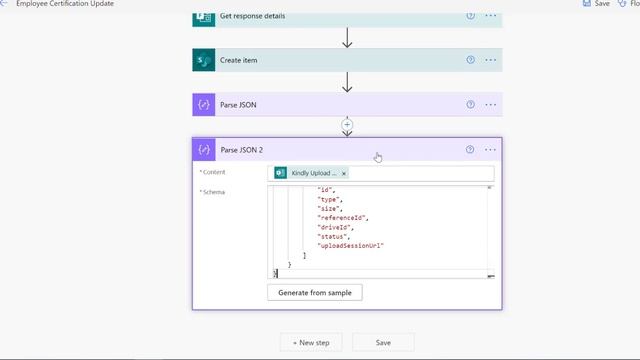Click the "driveId" line in the schema

coord(336,227)
